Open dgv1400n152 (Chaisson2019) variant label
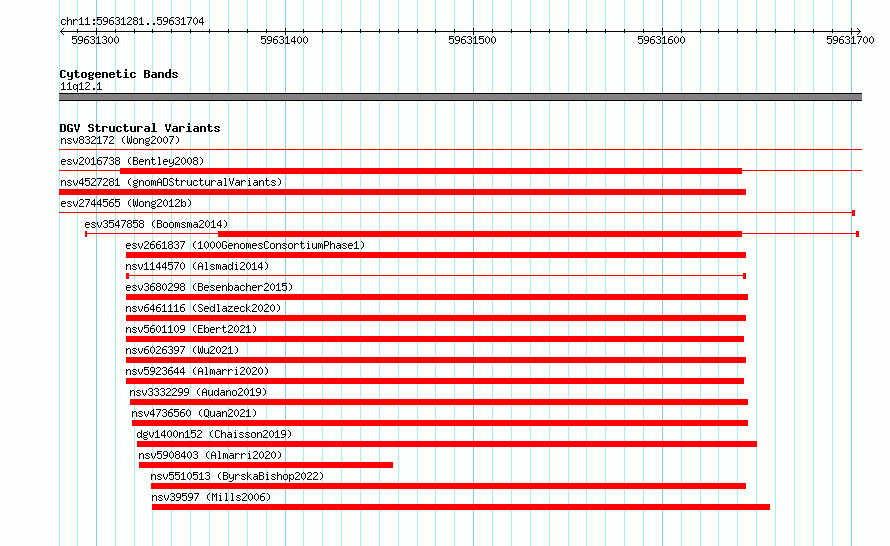This screenshot has height=546, width=890. 214,434
